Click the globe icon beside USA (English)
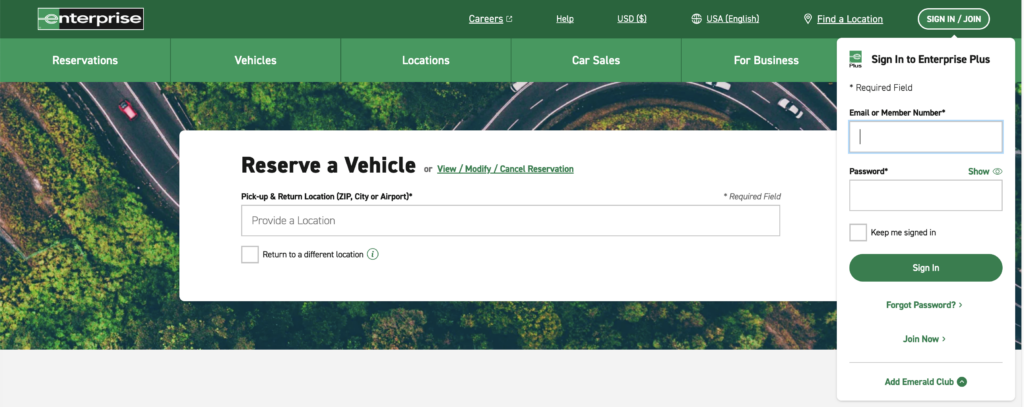Image resolution: width=1024 pixels, height=407 pixels. 696,19
